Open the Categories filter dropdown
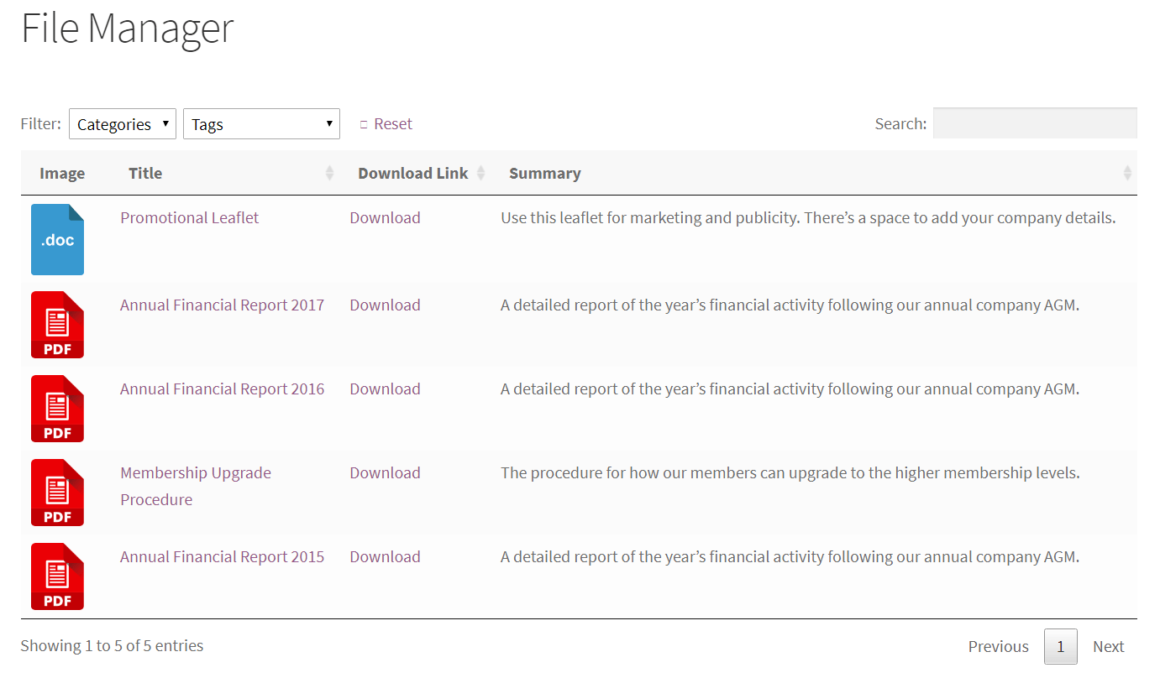 tap(121, 123)
